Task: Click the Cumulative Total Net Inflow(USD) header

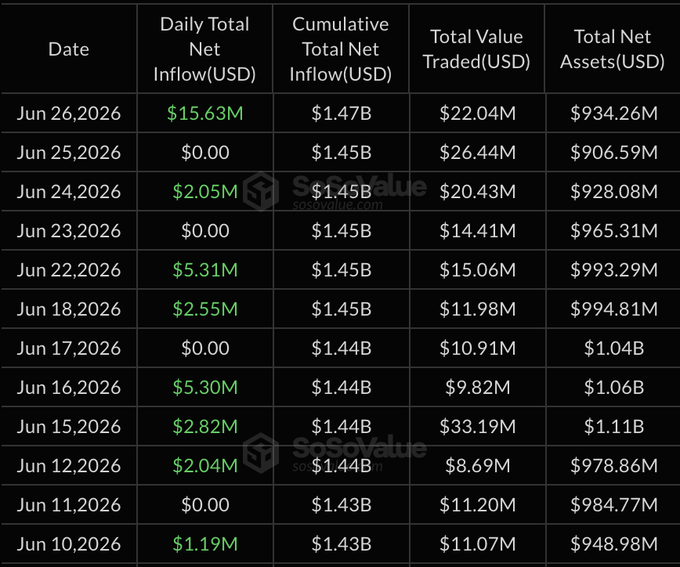Action: pyautogui.click(x=341, y=49)
